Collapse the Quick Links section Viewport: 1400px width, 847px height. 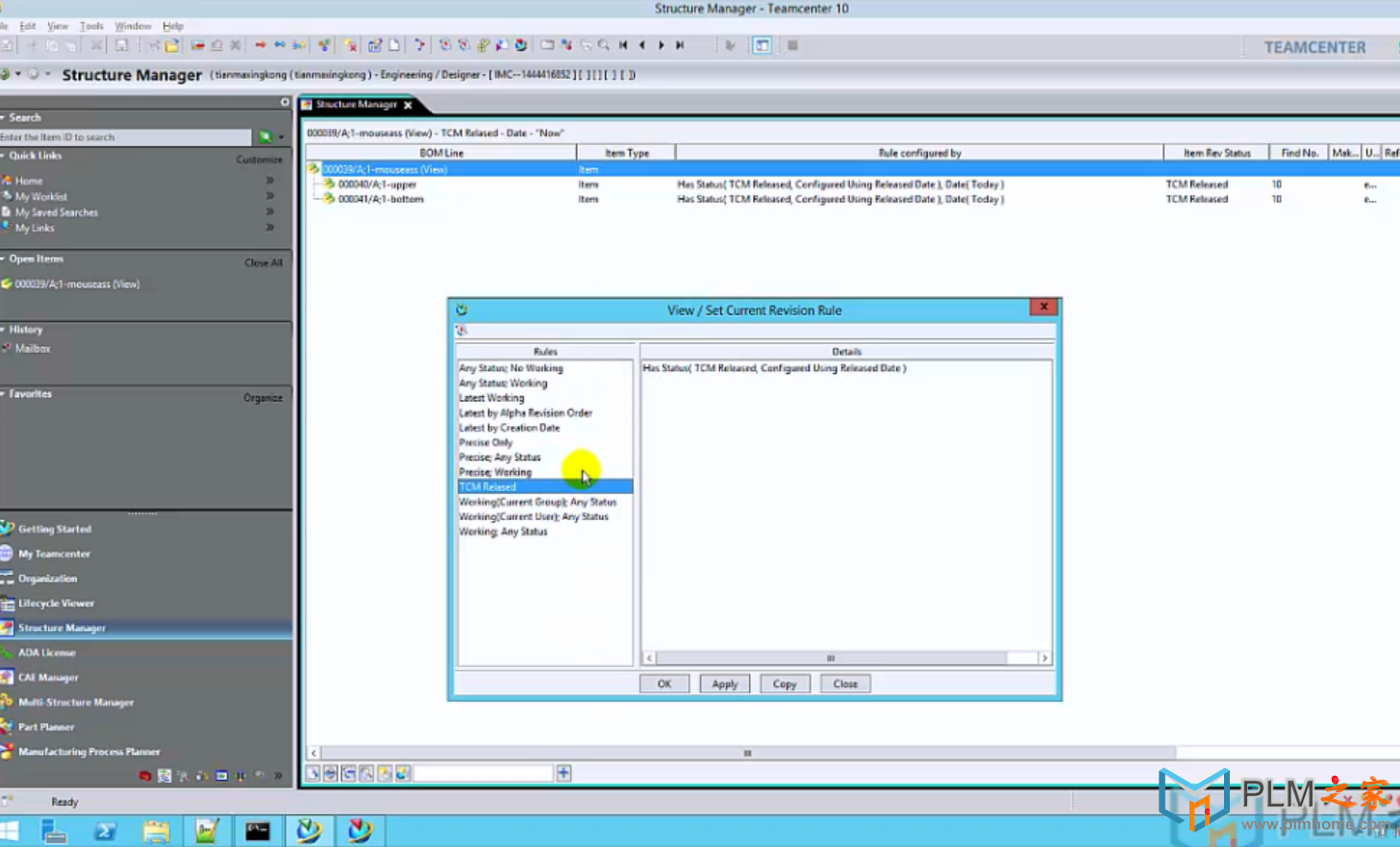[3, 156]
